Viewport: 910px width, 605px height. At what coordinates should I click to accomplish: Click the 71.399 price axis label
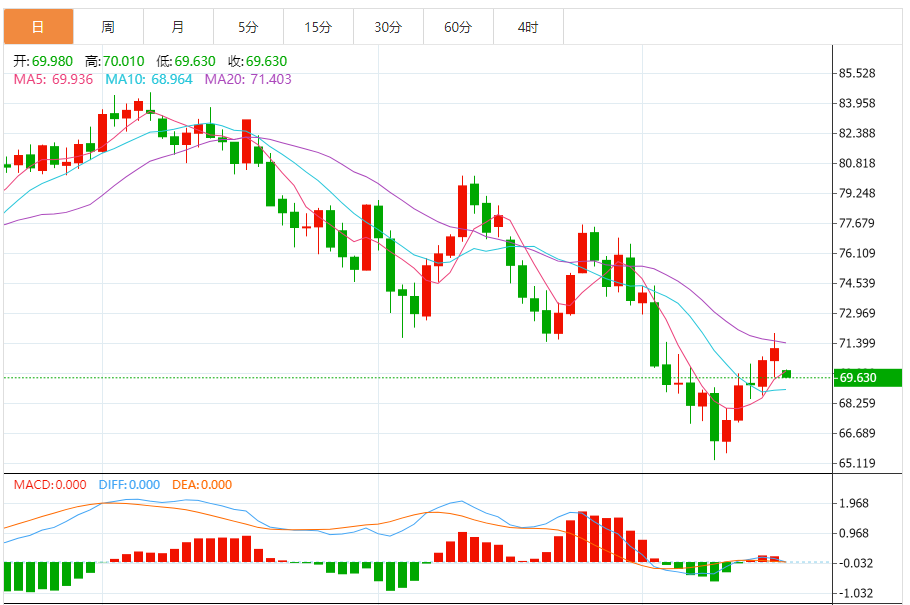[857, 343]
